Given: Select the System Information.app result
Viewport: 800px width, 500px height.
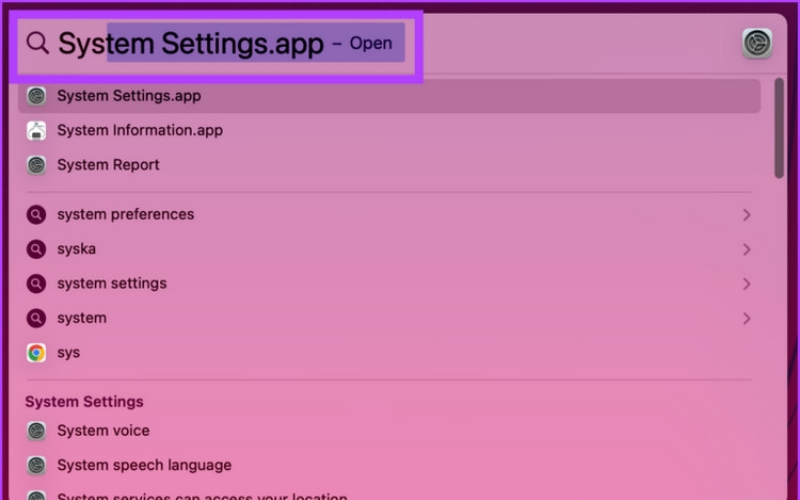Looking at the screenshot, I should (389, 131).
